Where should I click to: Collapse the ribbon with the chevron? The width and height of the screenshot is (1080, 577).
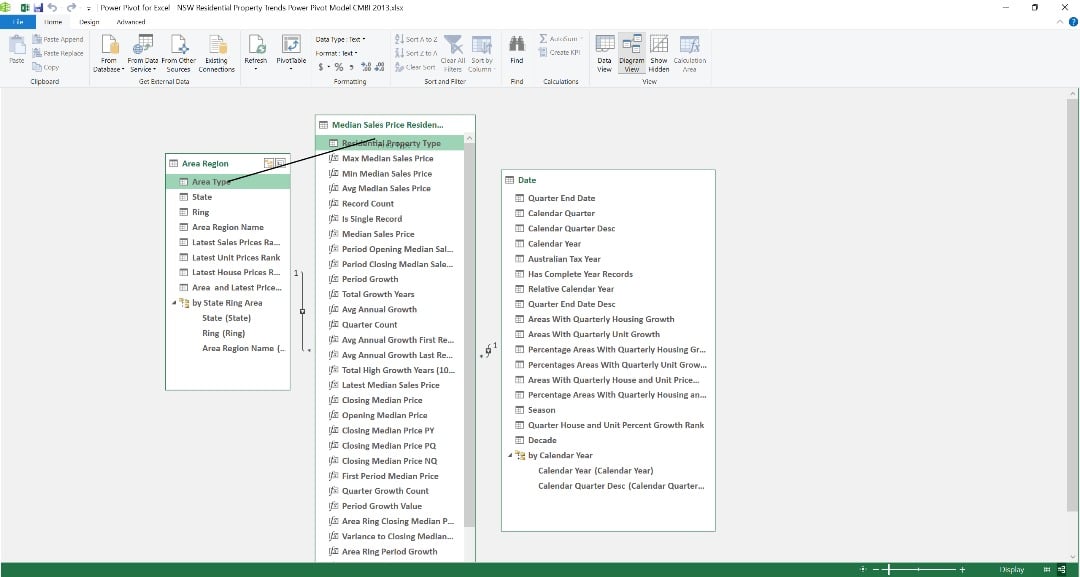pos(1060,22)
